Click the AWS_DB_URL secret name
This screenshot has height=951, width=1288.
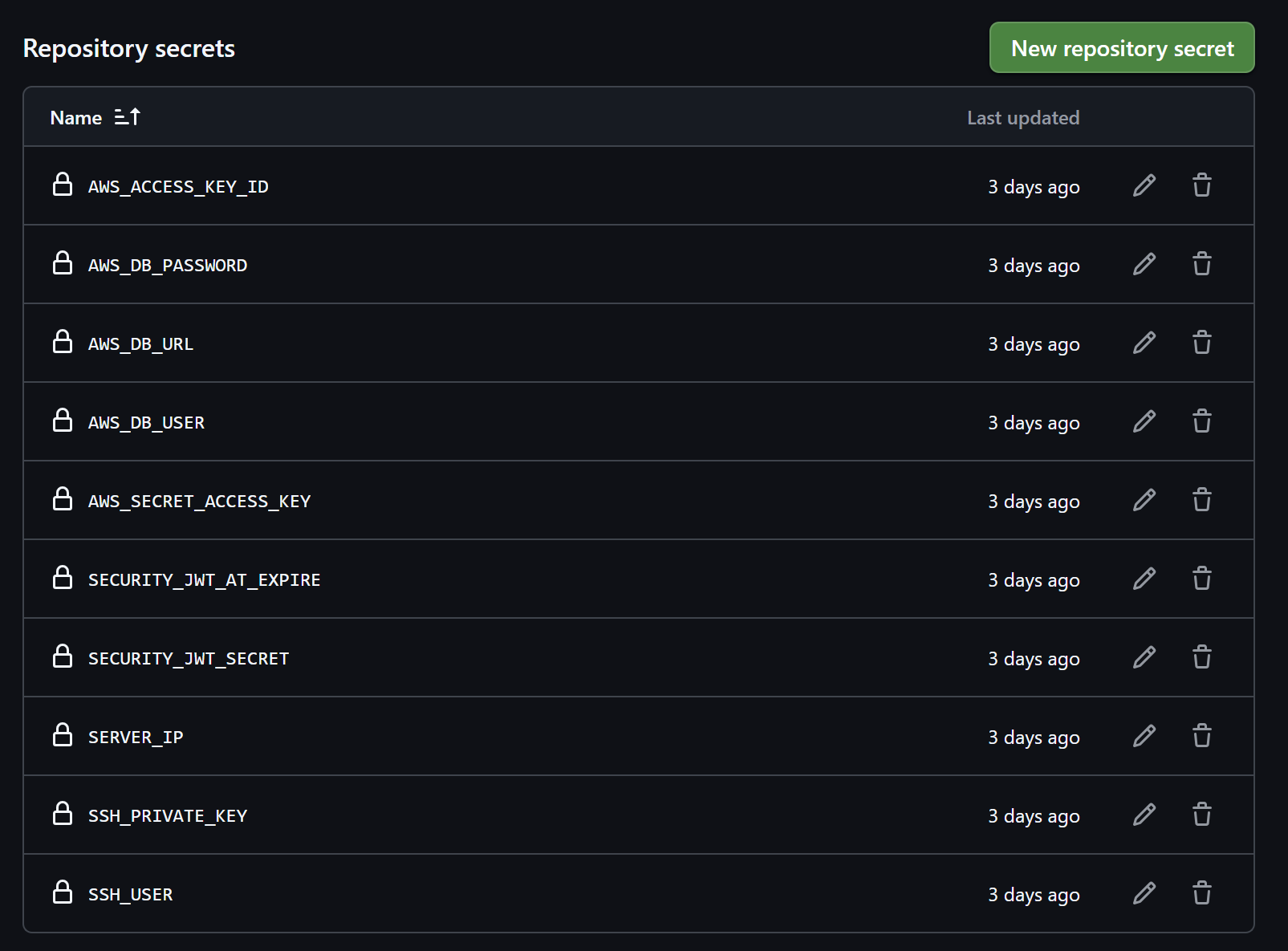tap(140, 344)
